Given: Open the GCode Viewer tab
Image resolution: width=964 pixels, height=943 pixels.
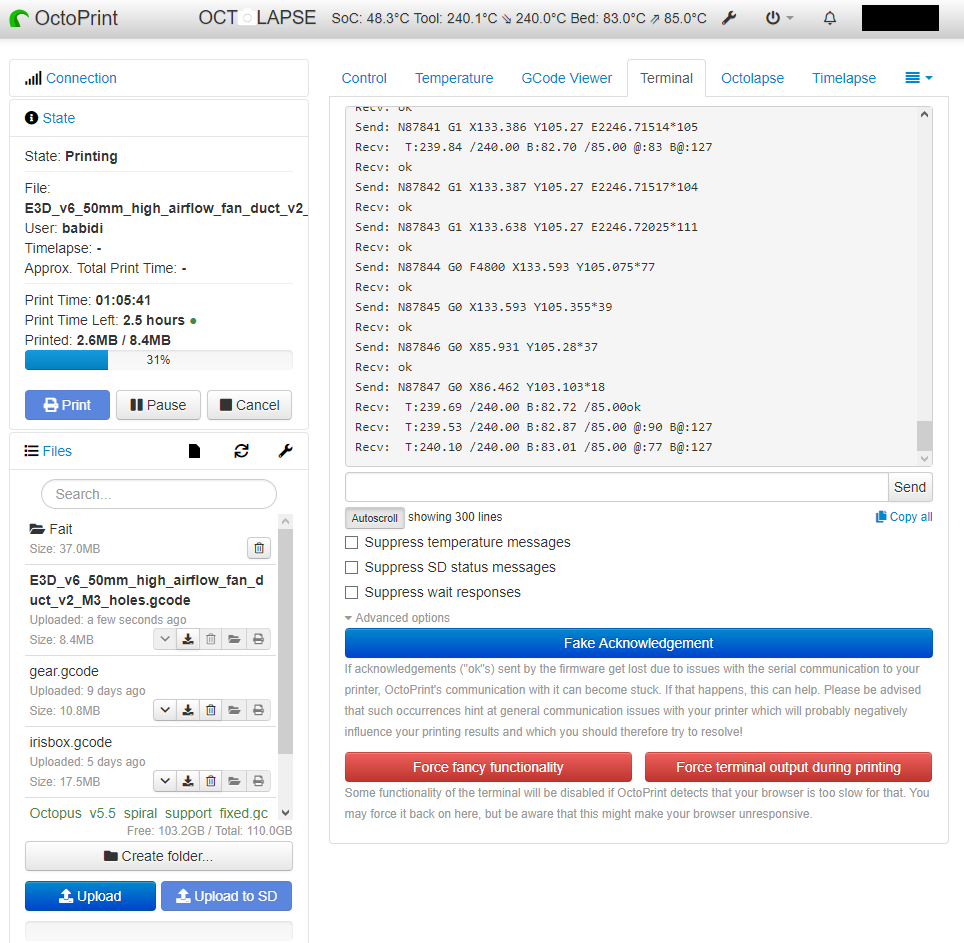Looking at the screenshot, I should [x=566, y=78].
